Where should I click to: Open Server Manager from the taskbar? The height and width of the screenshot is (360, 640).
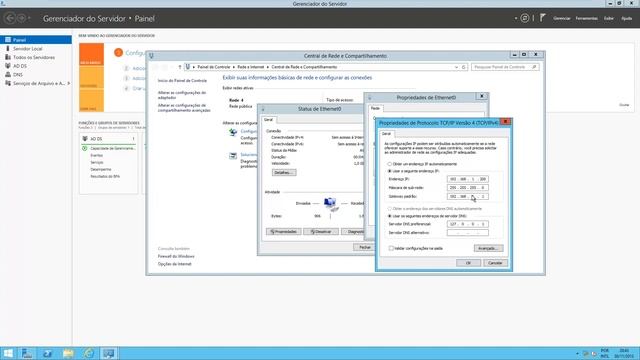coord(27,353)
